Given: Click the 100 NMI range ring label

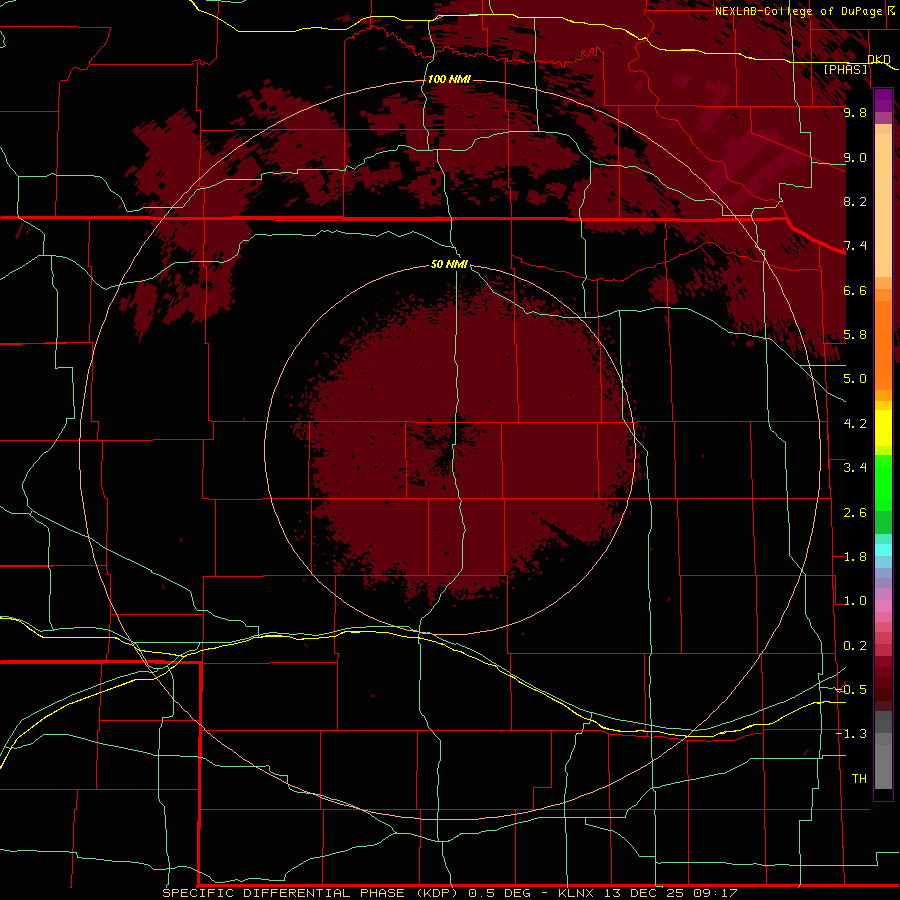Looking at the screenshot, I should [449, 79].
